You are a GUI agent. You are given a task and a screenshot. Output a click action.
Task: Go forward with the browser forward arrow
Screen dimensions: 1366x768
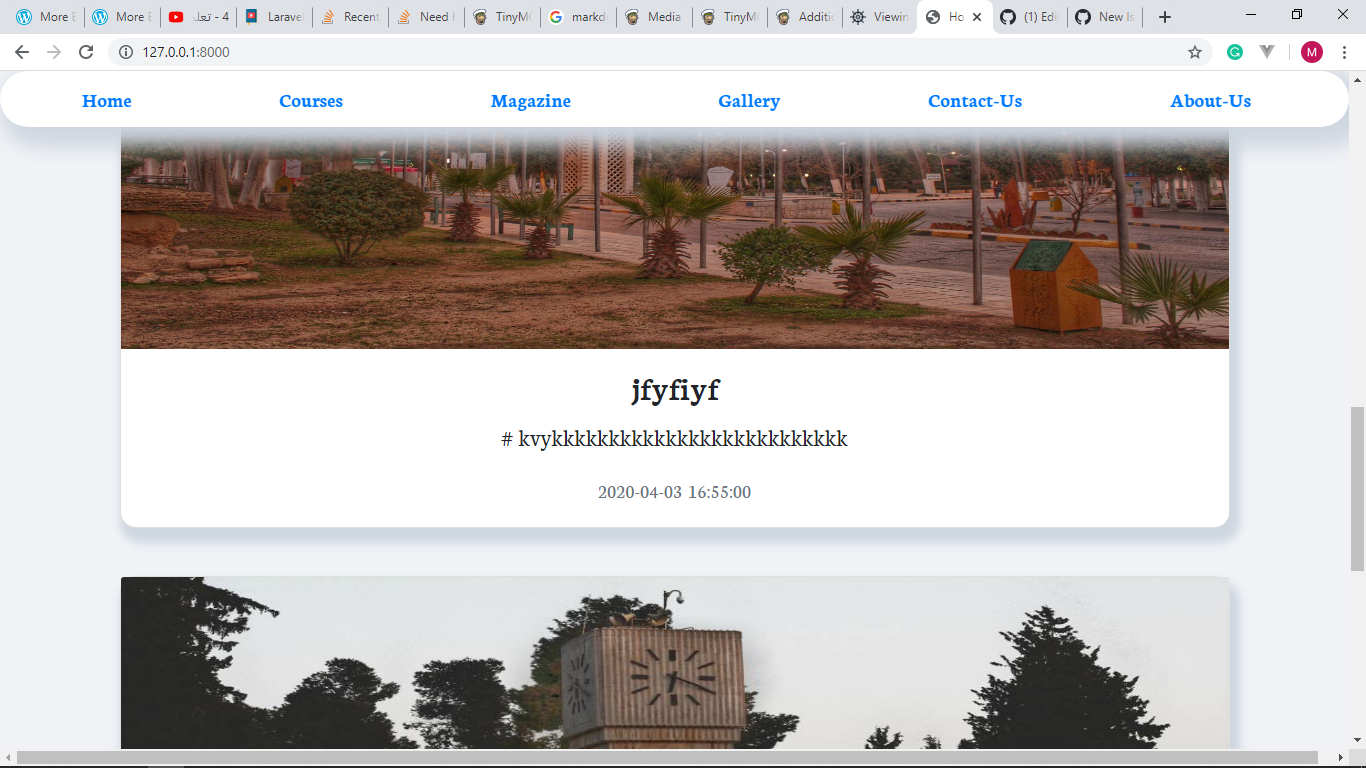54,52
